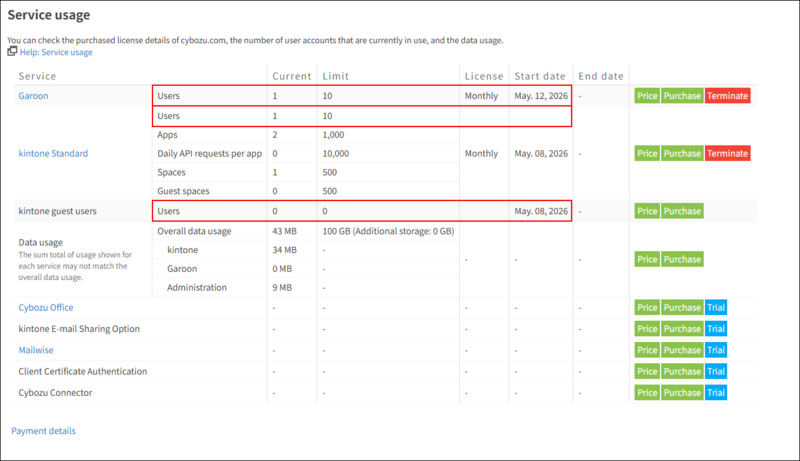This screenshot has width=800, height=461.
Task: Terminate the Garoon service
Action: 728,96
